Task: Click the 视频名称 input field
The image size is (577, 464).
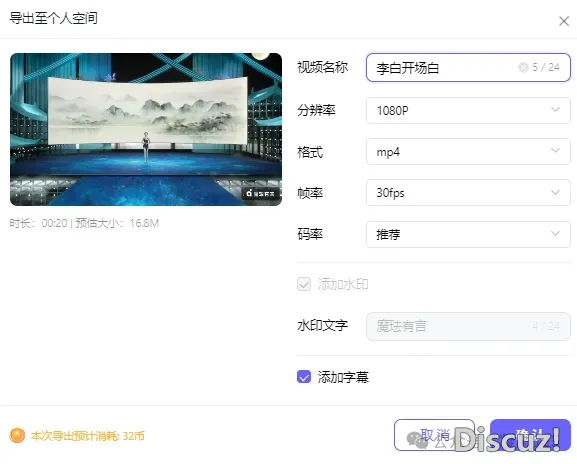Action: pyautogui.click(x=468, y=67)
